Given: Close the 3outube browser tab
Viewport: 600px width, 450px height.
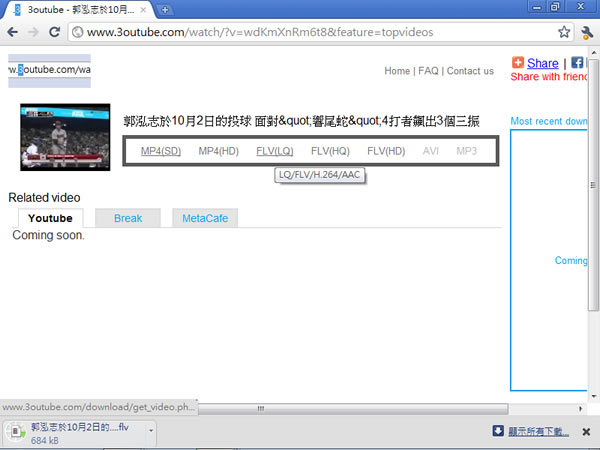Looking at the screenshot, I should pyautogui.click(x=143, y=10).
